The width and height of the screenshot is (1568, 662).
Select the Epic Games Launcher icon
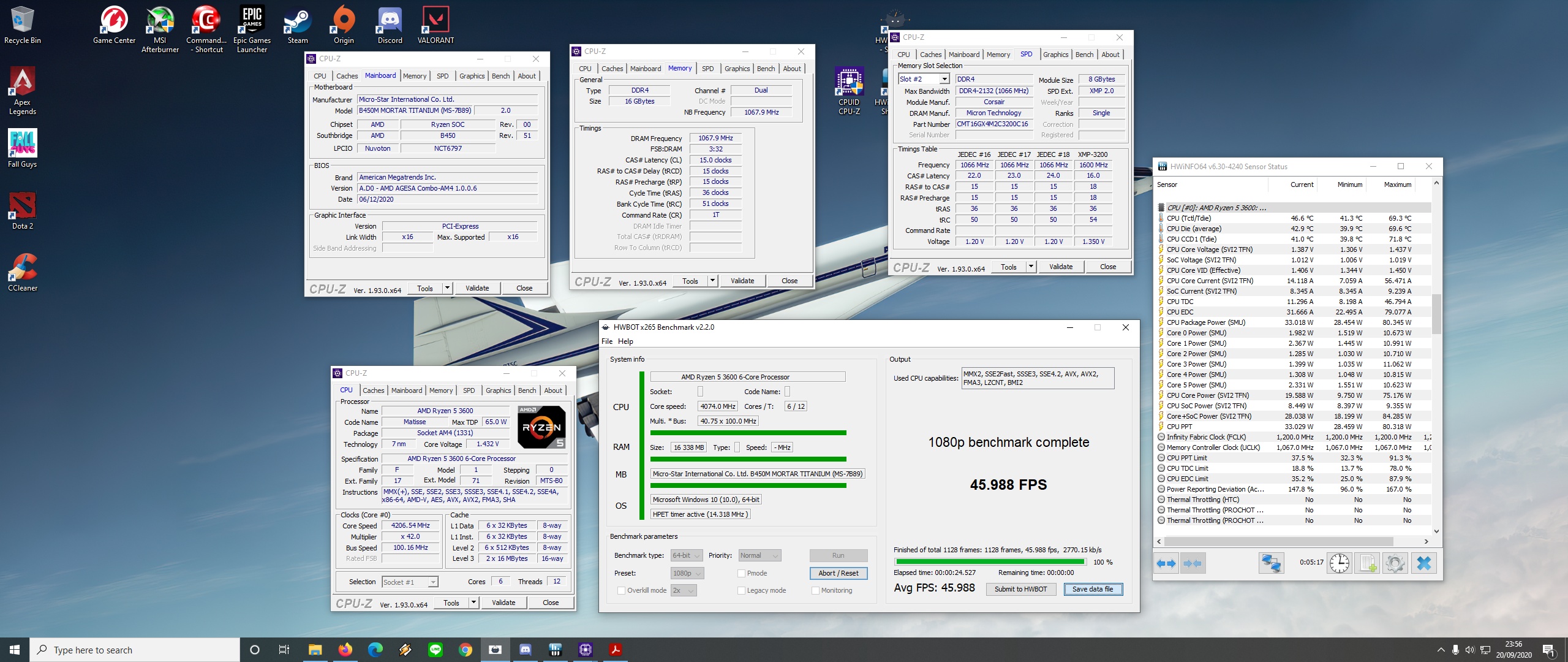click(x=252, y=29)
